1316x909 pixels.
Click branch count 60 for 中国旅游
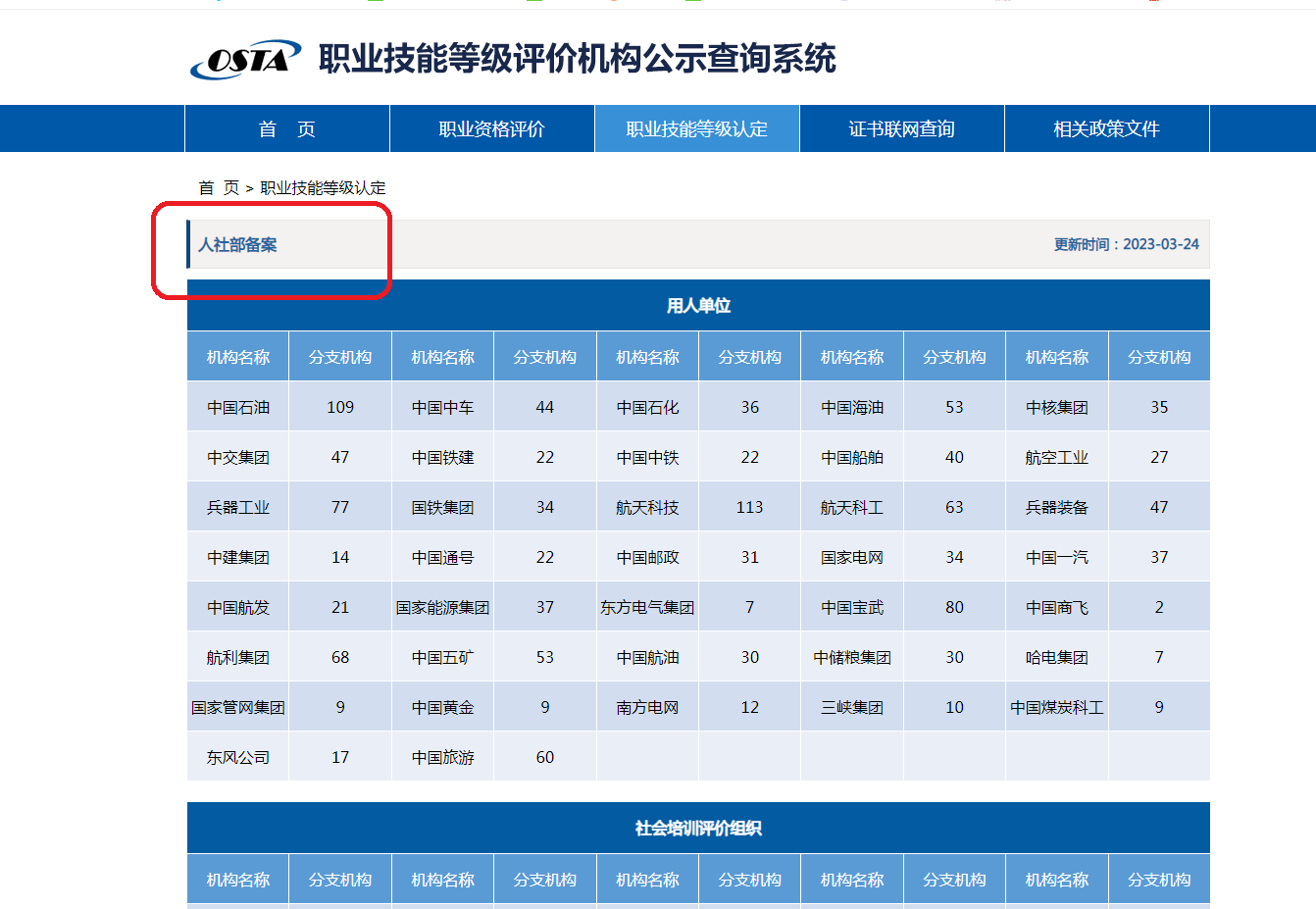click(545, 757)
